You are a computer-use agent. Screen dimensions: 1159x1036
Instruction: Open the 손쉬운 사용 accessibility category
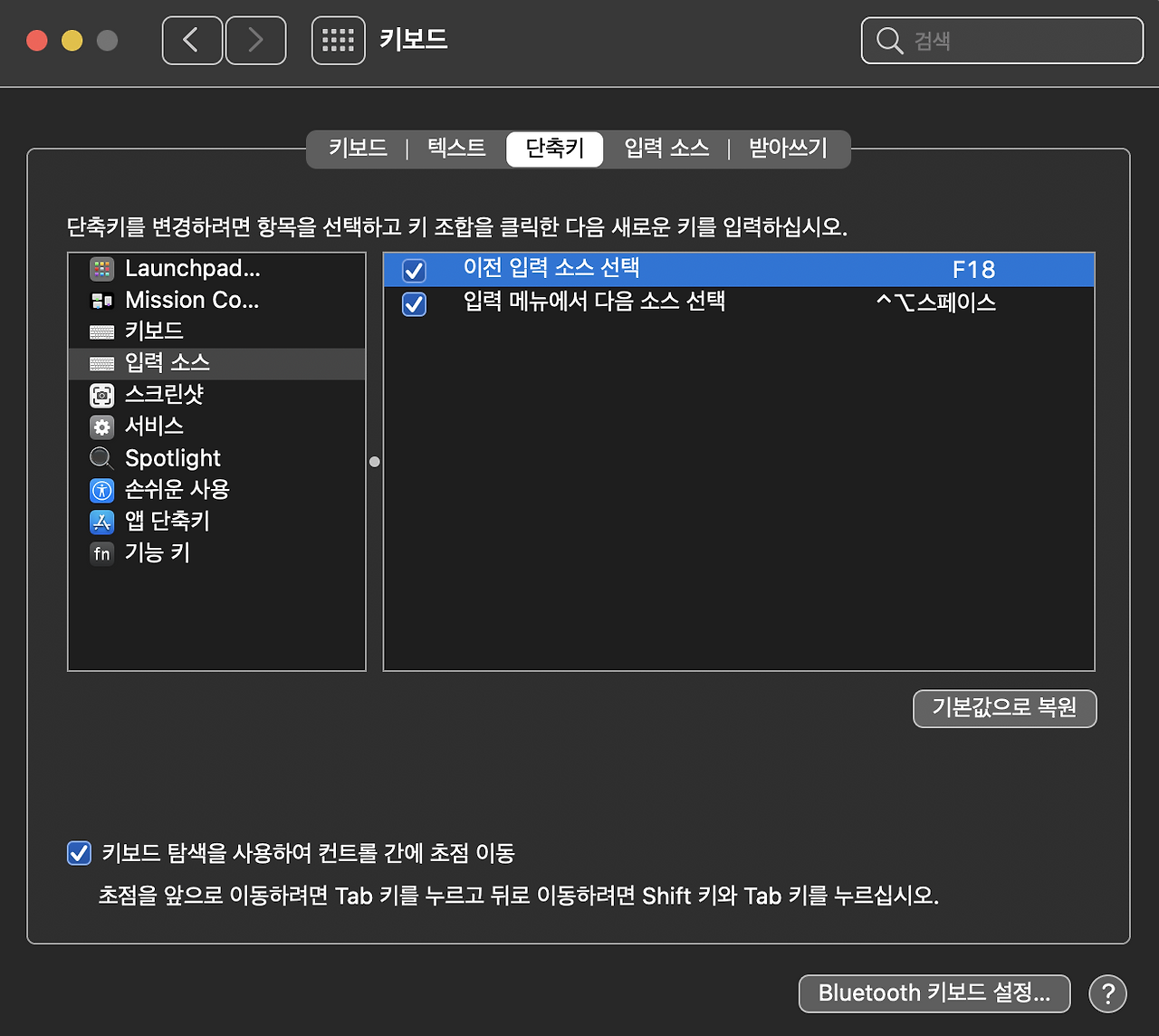point(102,490)
